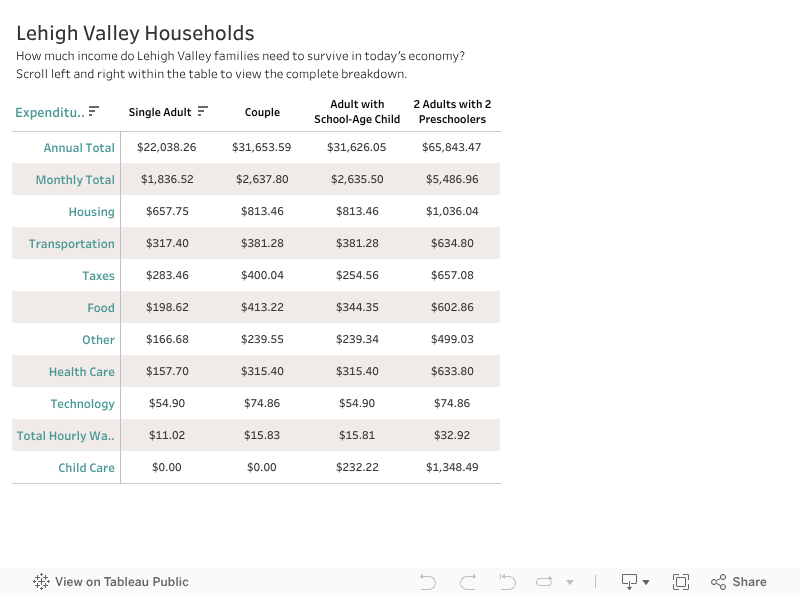Click the $157.70 health care cell
The image size is (800, 595).
pos(167,371)
